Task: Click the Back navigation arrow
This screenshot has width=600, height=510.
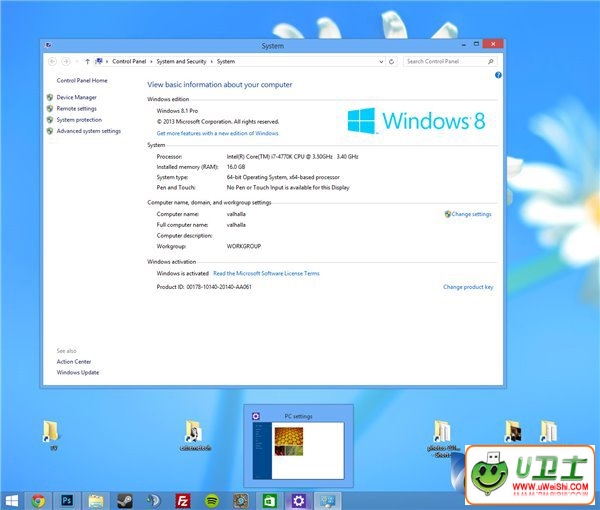Action: tap(52, 61)
